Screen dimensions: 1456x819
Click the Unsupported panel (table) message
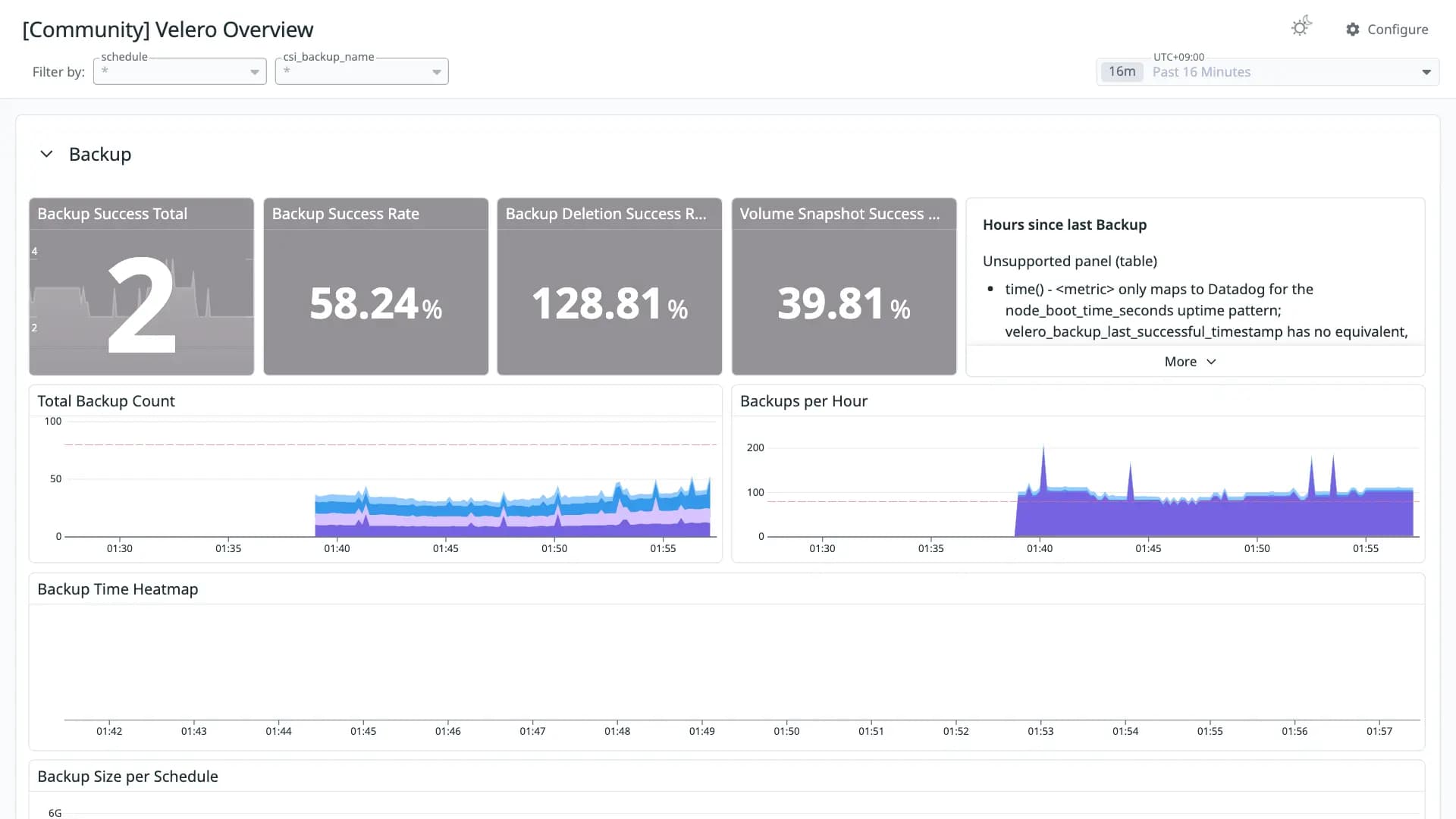coord(1070,261)
